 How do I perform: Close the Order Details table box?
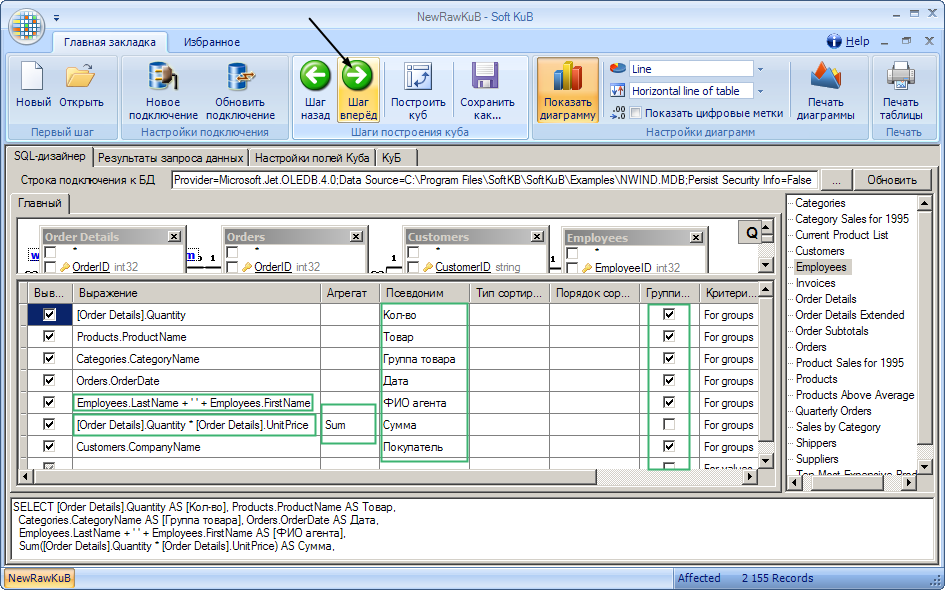click(174, 237)
